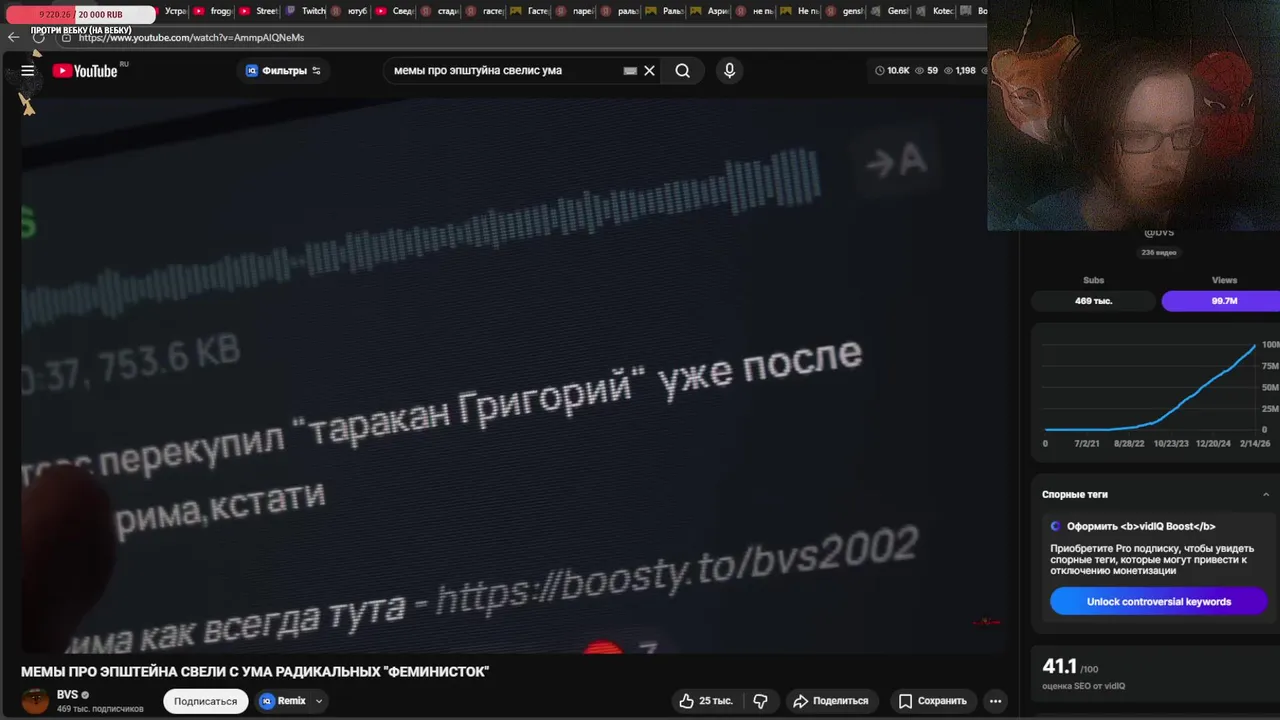The width and height of the screenshot is (1280, 720).
Task: Click the 1,198 views eye stat
Action: (x=960, y=71)
